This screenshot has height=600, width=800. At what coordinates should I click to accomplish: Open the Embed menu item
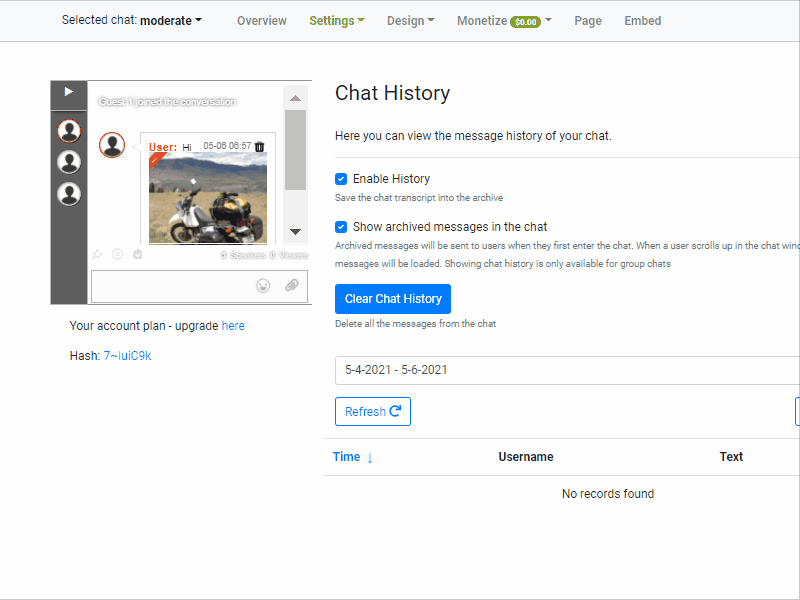click(x=642, y=20)
